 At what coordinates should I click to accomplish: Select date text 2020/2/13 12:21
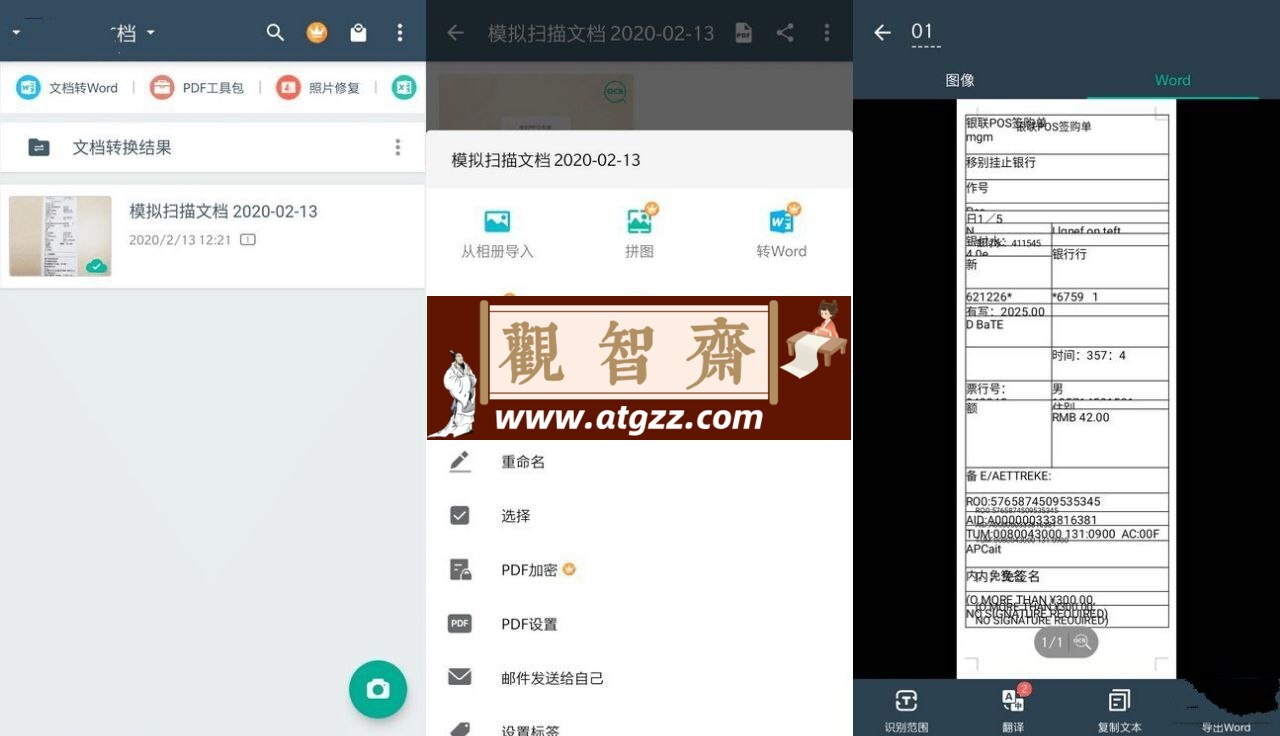coord(180,240)
